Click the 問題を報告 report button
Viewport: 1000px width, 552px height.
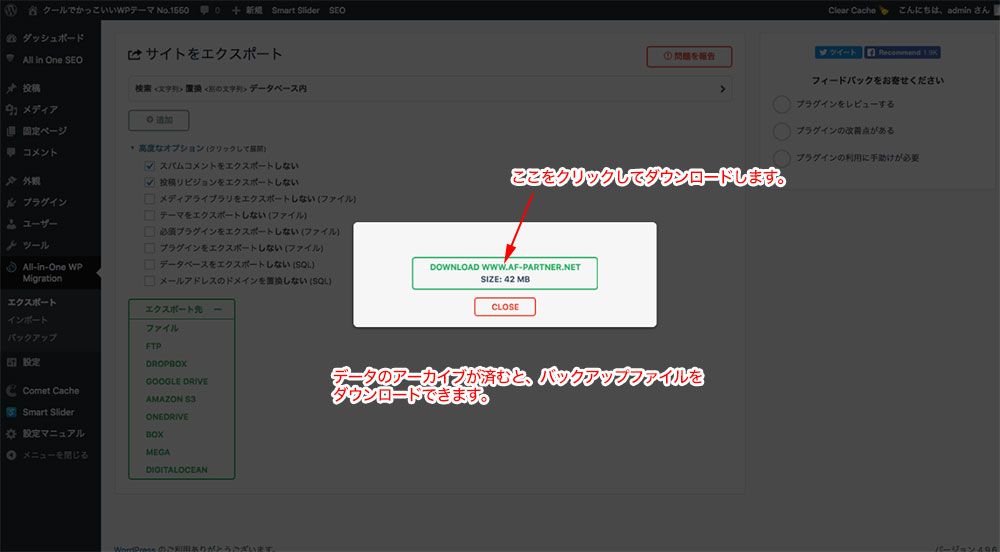tap(689, 56)
